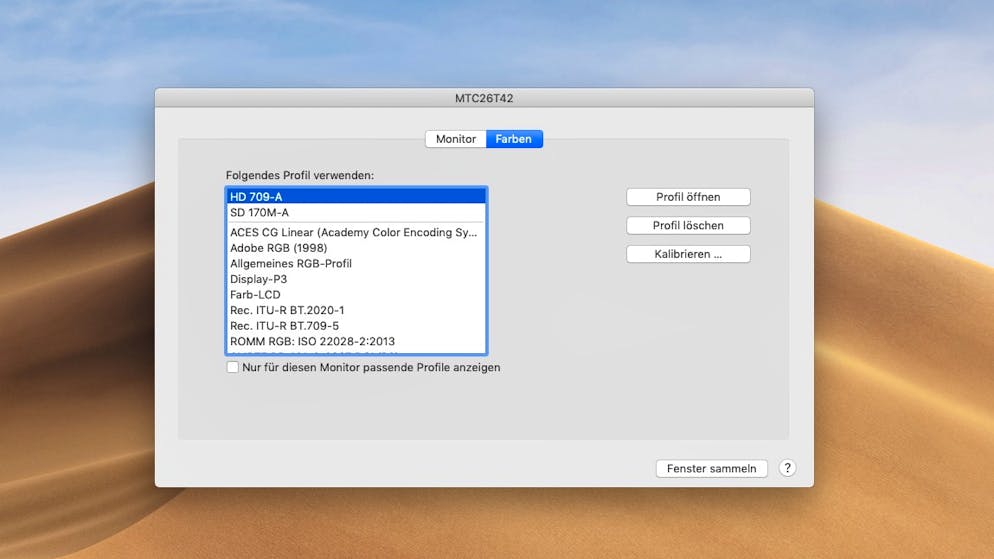
Task: Pick the Adobe RGB (1998) profile
Action: click(x=356, y=248)
